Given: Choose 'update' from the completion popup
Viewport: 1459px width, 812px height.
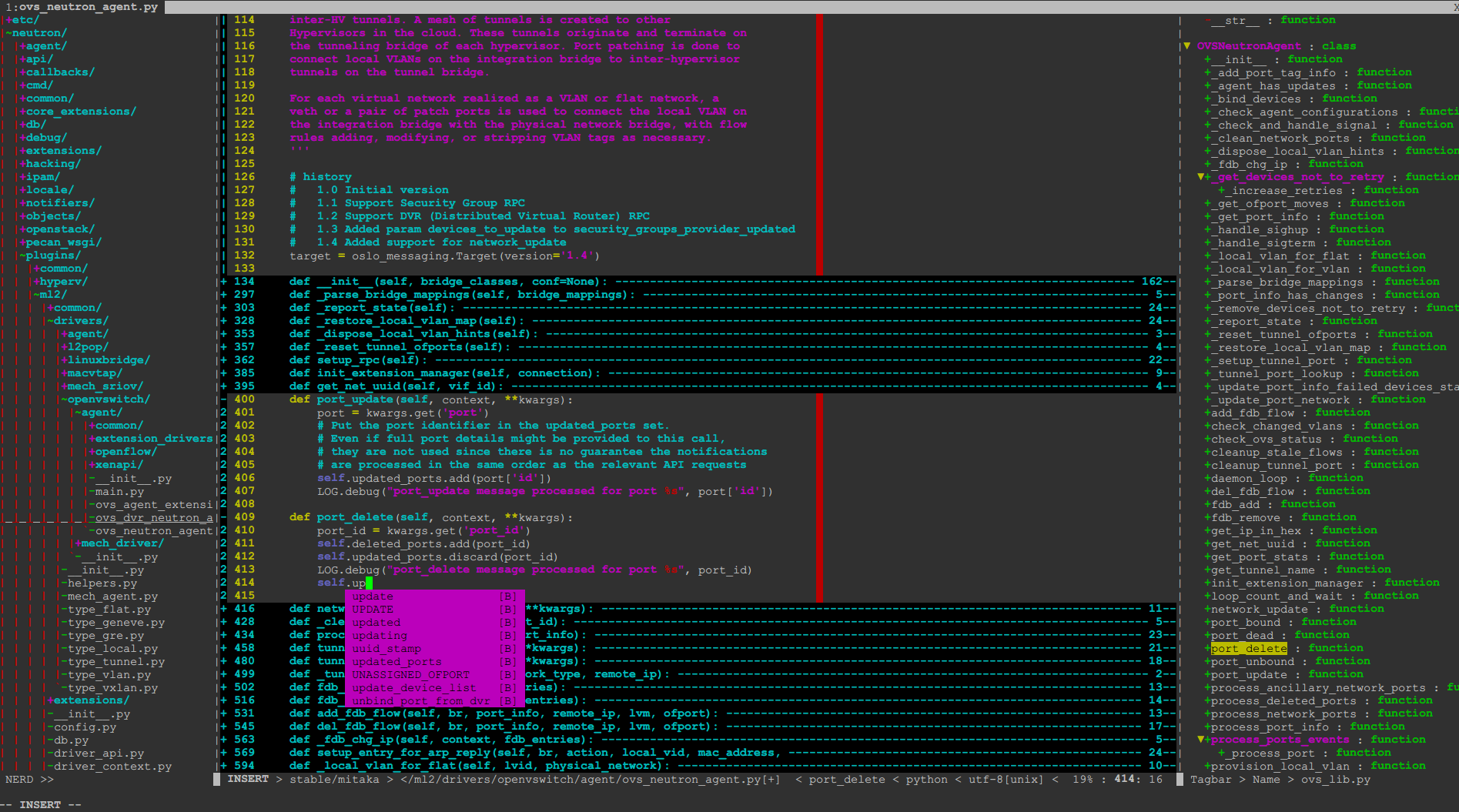Looking at the screenshot, I should 434,596.
